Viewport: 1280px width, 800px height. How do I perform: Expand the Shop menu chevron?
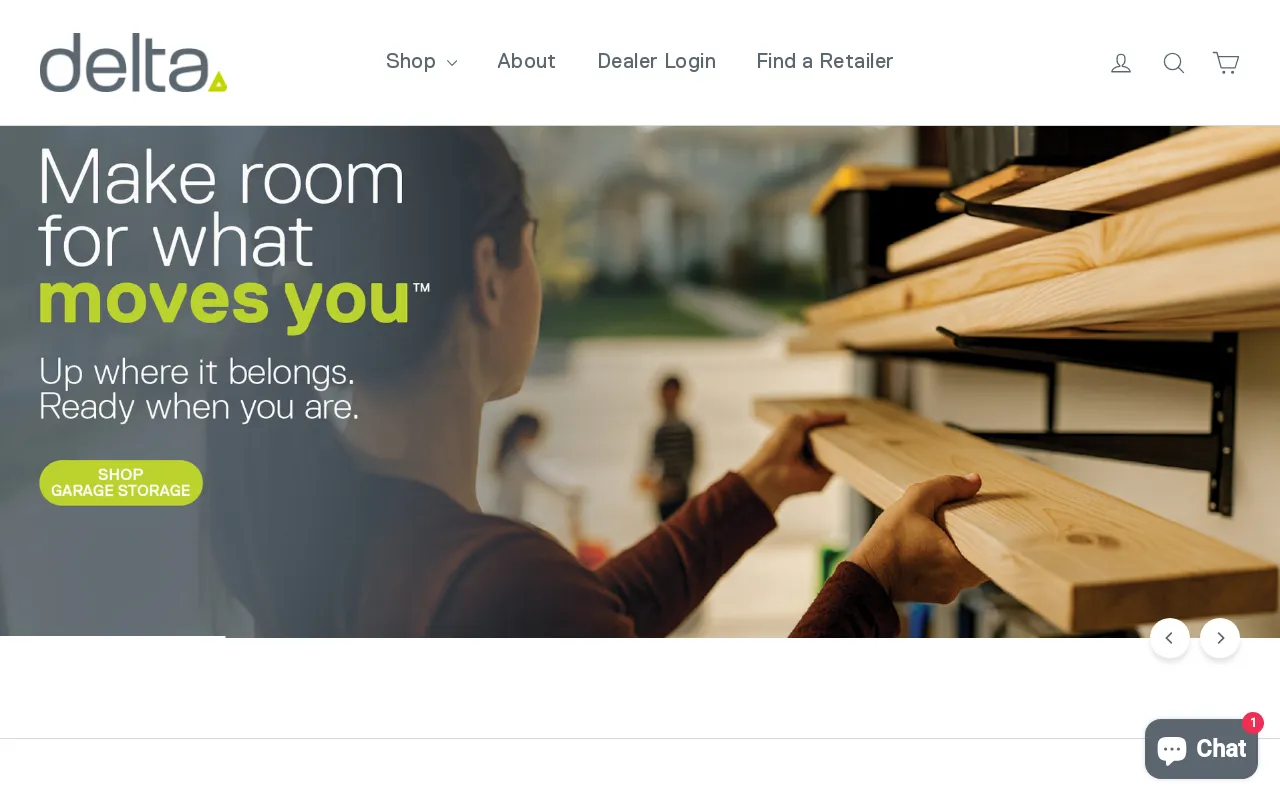tap(452, 63)
